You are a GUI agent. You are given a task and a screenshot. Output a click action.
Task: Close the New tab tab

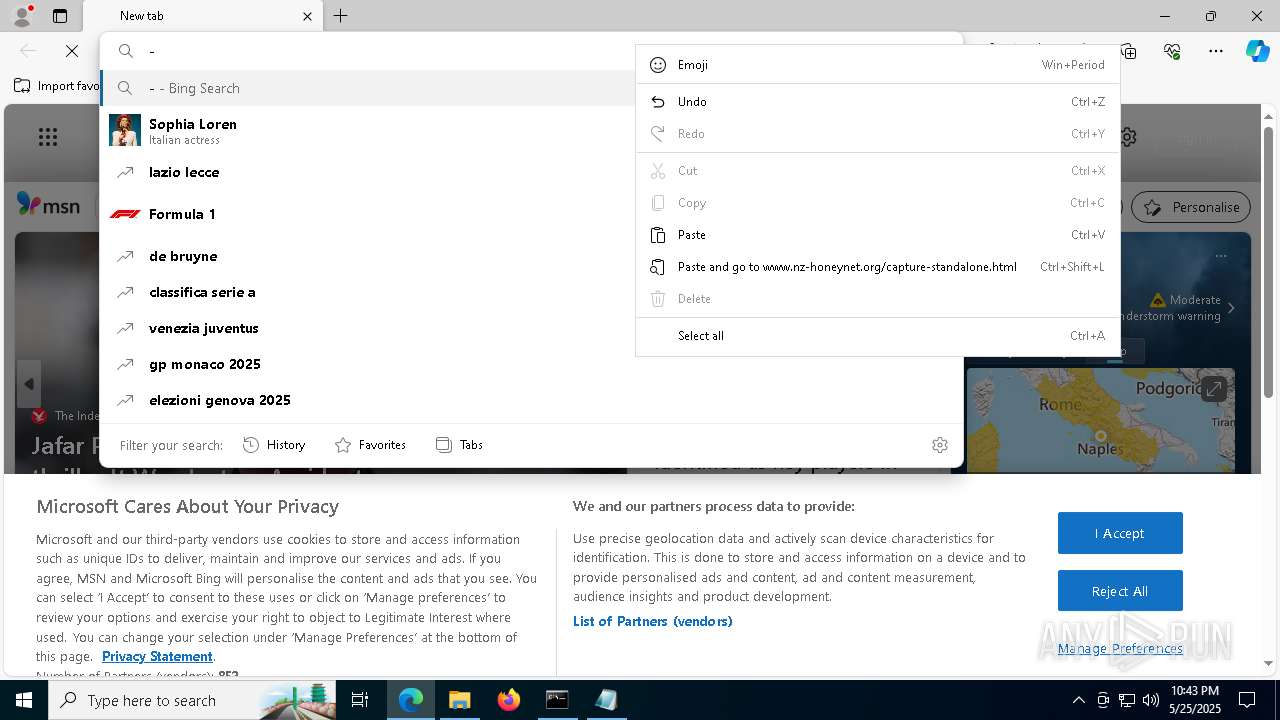tap(307, 16)
